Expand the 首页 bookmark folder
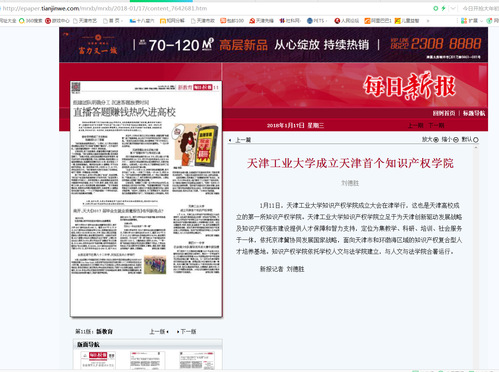Image resolution: width=499 pixels, height=372 pixels. [x=113, y=21]
